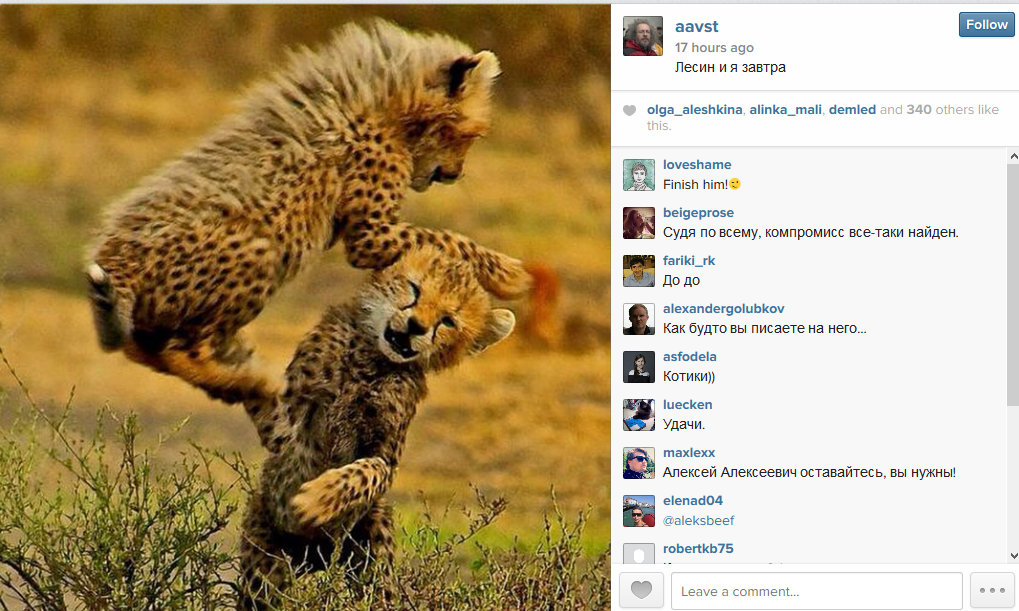Click the comments scrollbar up arrow
1019x611 pixels.
(1013, 156)
